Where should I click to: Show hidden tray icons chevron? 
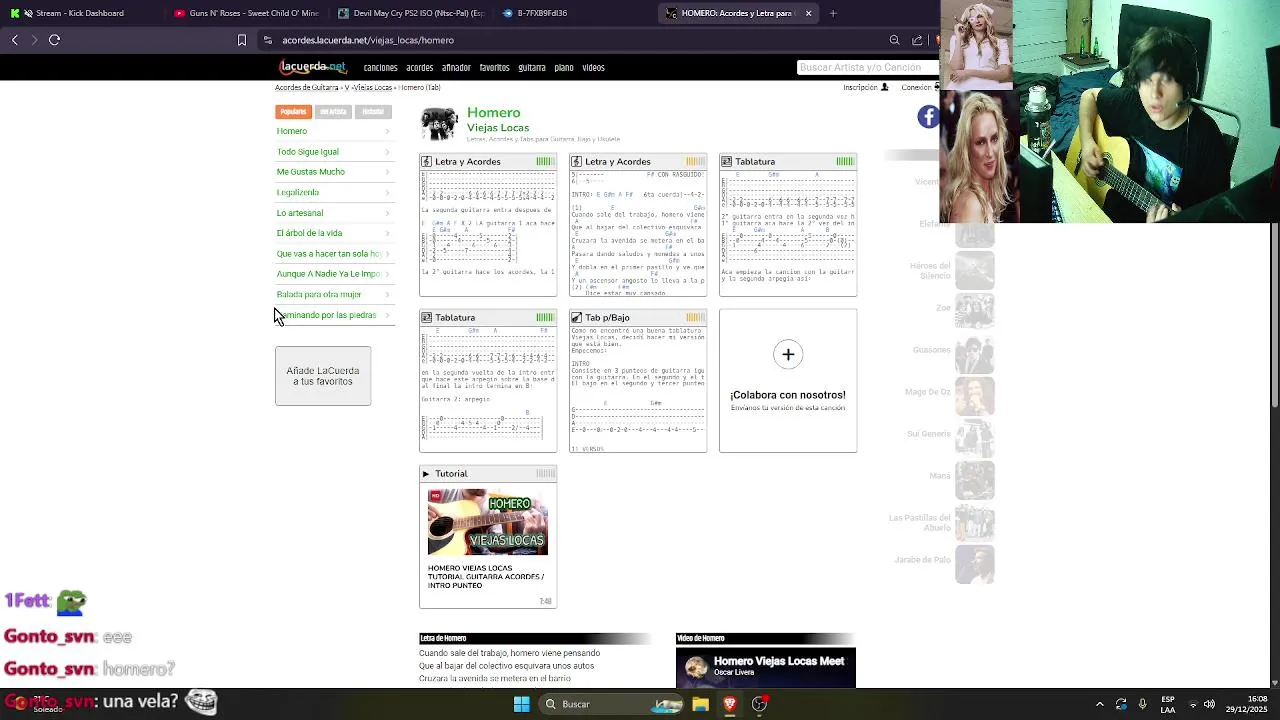point(1100,704)
